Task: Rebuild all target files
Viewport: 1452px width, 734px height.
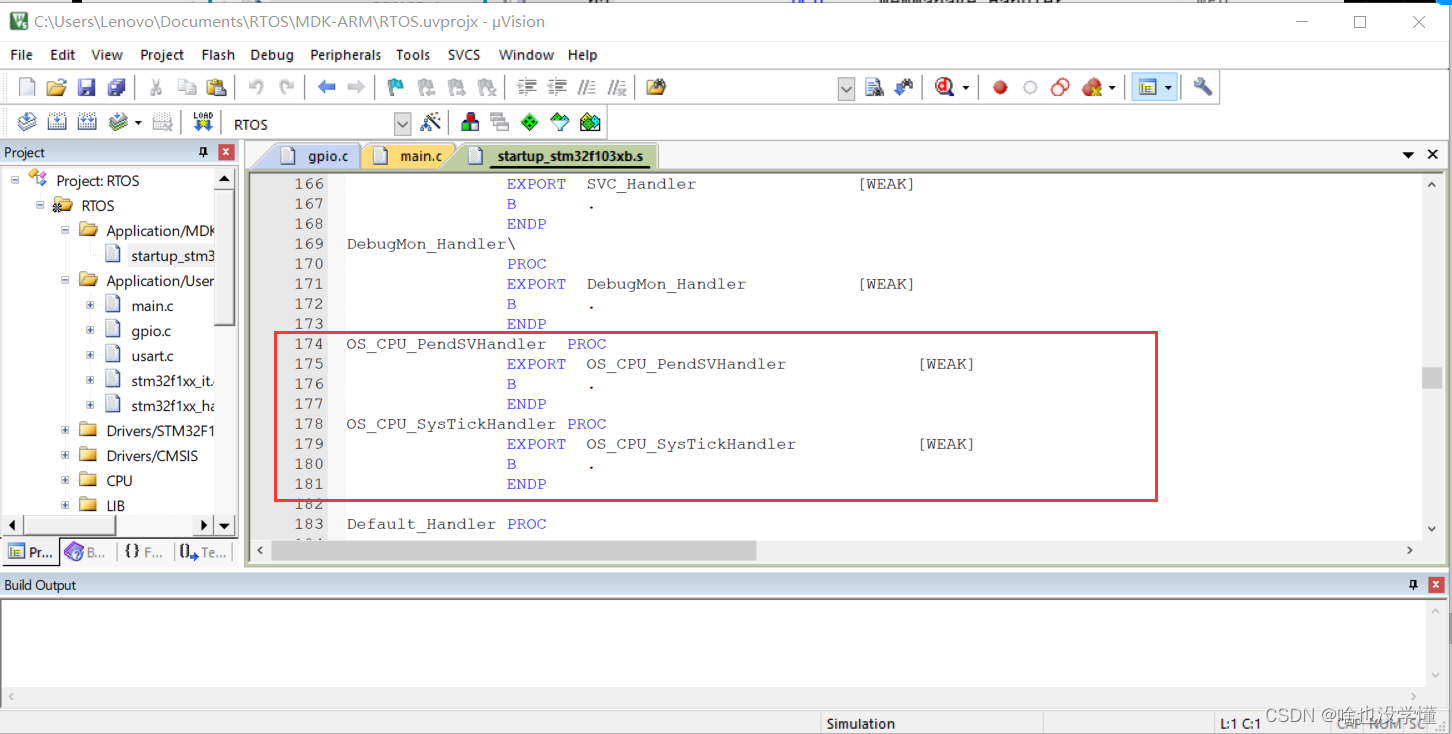Action: point(87,123)
